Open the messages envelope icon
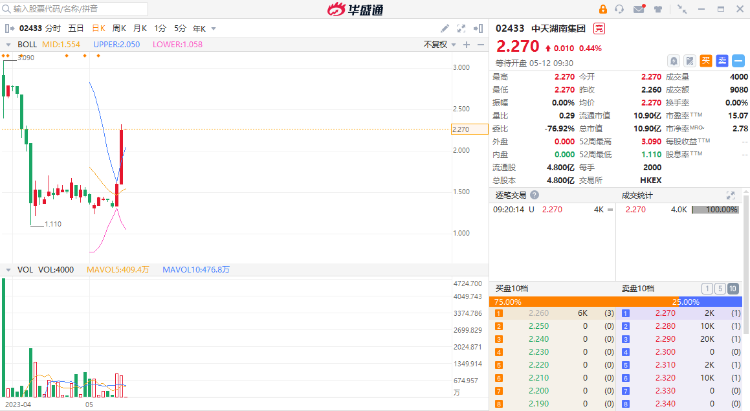The image size is (750, 411). click(x=639, y=9)
